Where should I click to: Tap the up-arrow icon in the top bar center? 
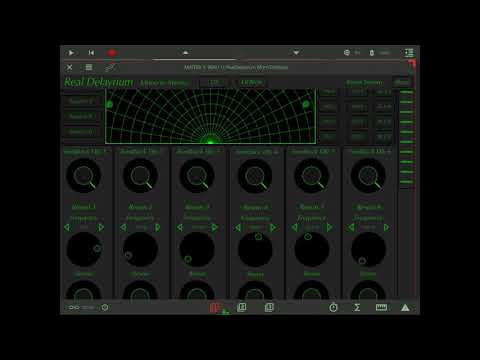click(186, 52)
